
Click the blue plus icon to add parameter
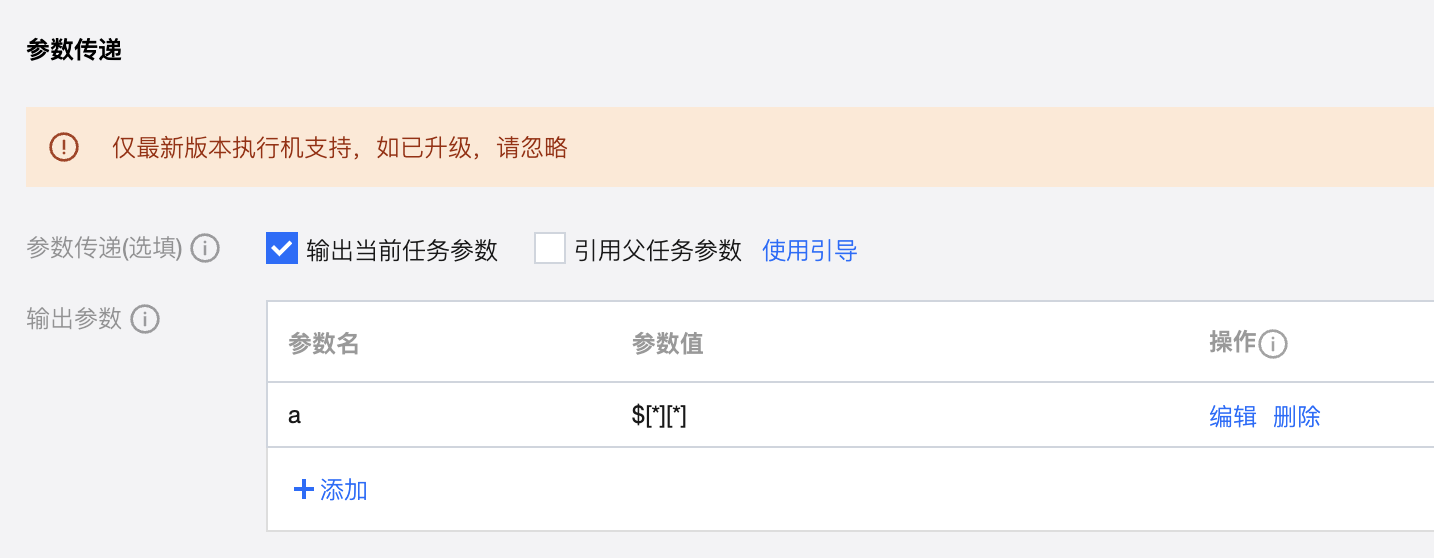(303, 489)
